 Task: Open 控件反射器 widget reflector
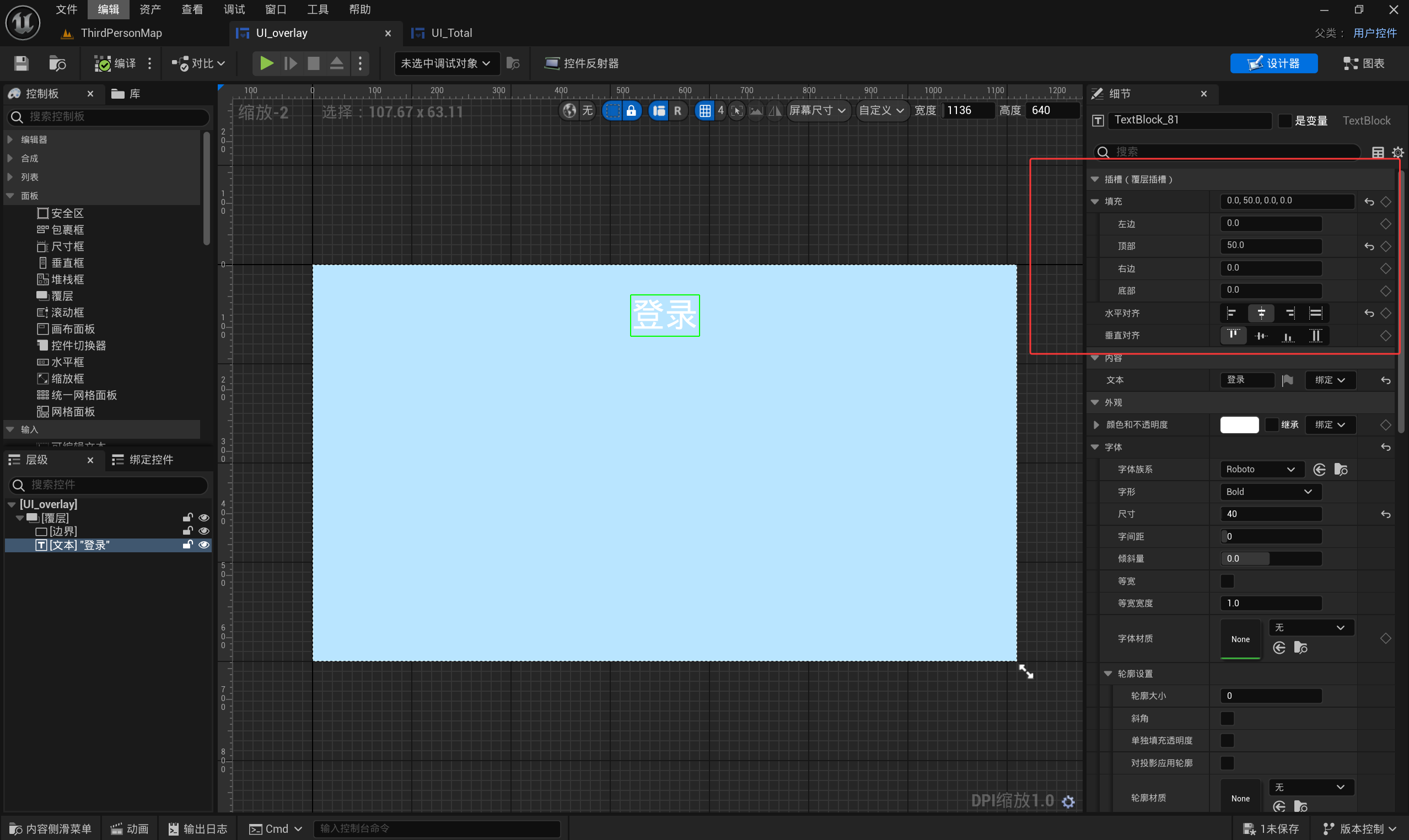click(x=582, y=63)
